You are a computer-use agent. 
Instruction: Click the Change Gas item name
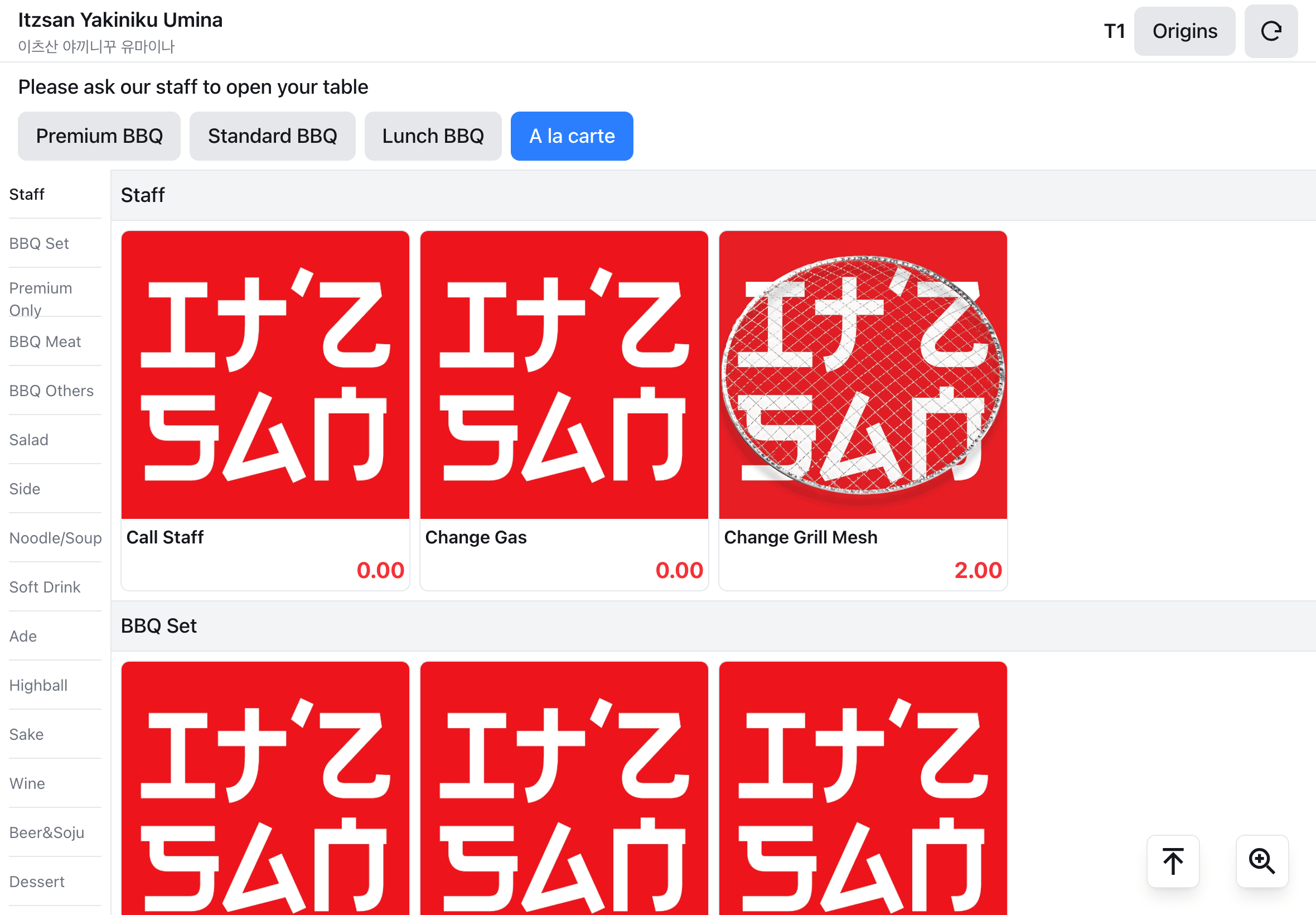tap(476, 537)
